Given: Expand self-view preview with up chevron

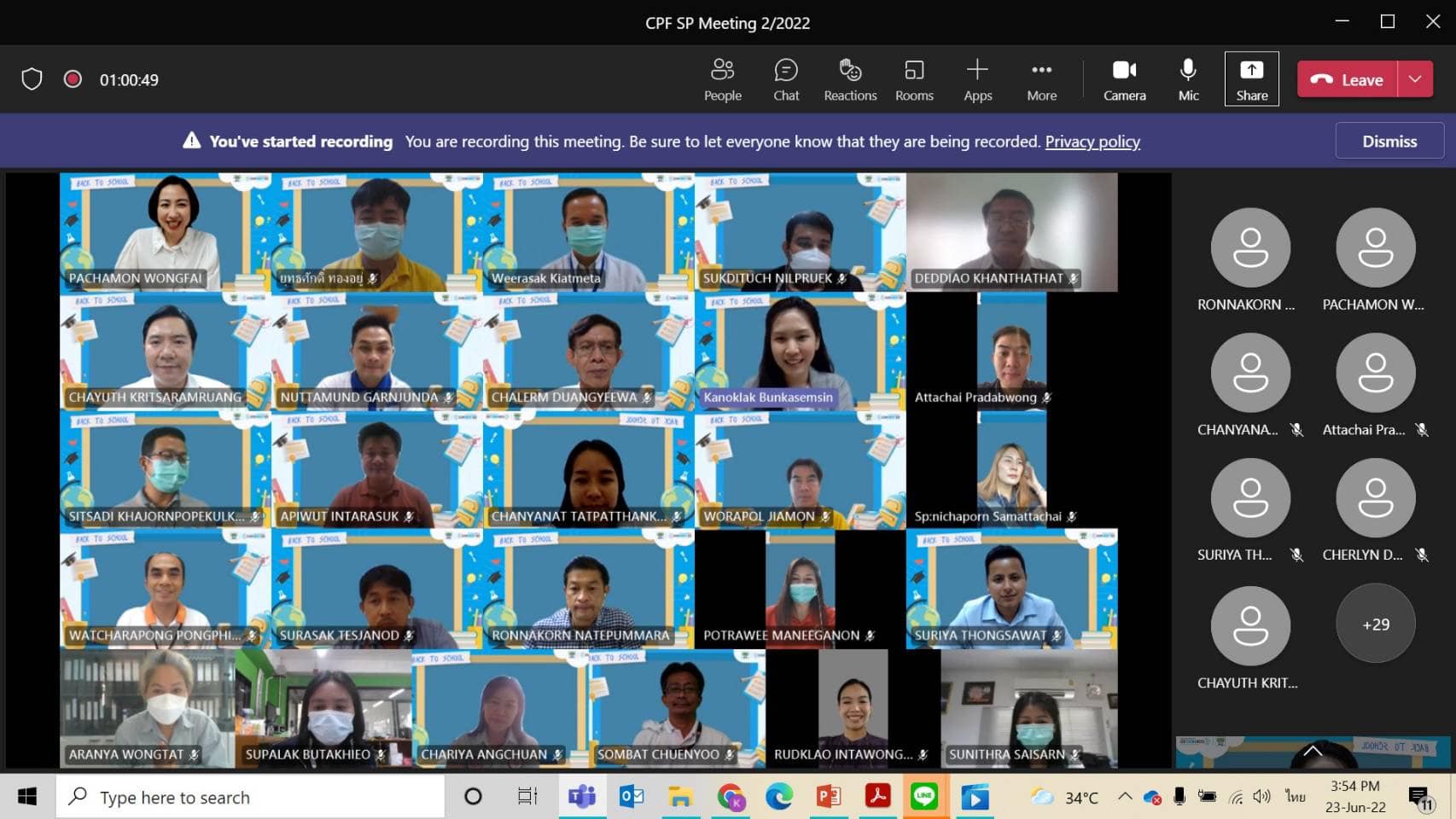Looking at the screenshot, I should (x=1313, y=751).
